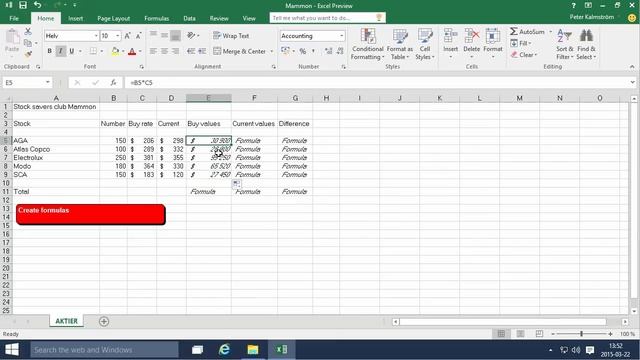The height and width of the screenshot is (360, 640).
Task: Click the Auto Fill Options button below column E
Action: [236, 184]
